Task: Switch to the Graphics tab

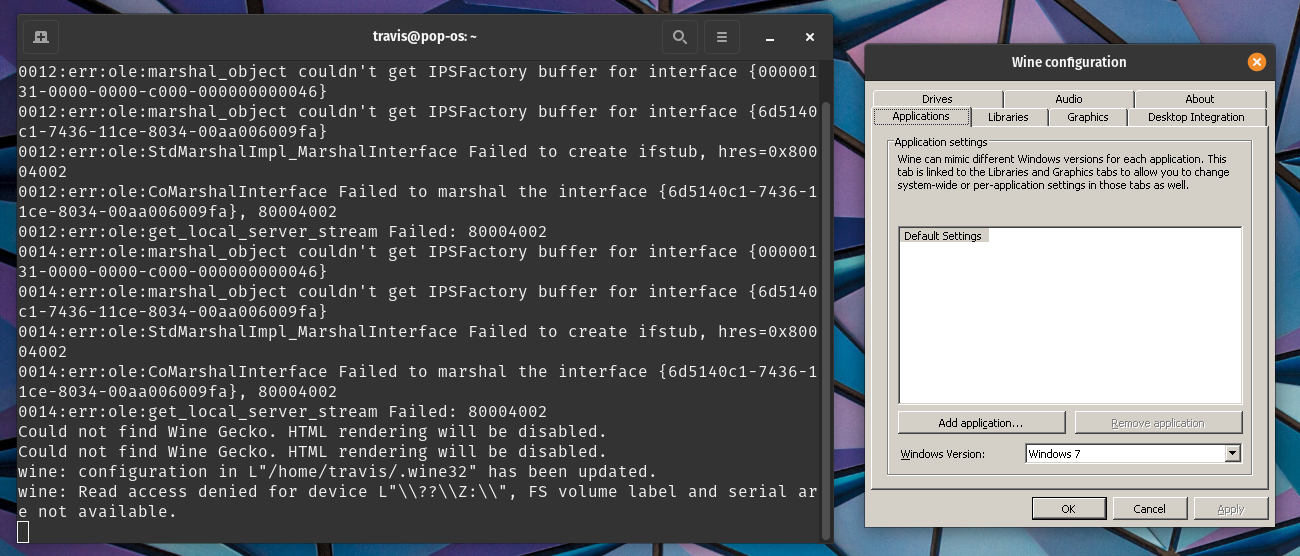Action: [1088, 117]
